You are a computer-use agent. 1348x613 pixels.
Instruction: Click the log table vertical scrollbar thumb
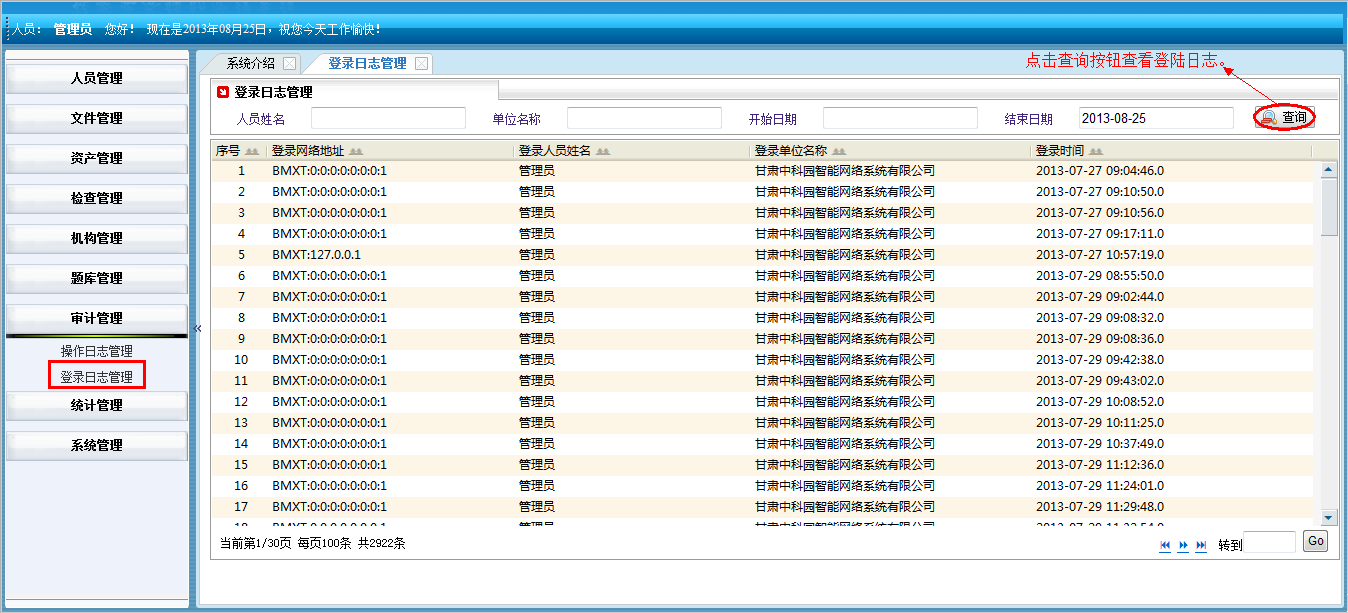(1329, 206)
